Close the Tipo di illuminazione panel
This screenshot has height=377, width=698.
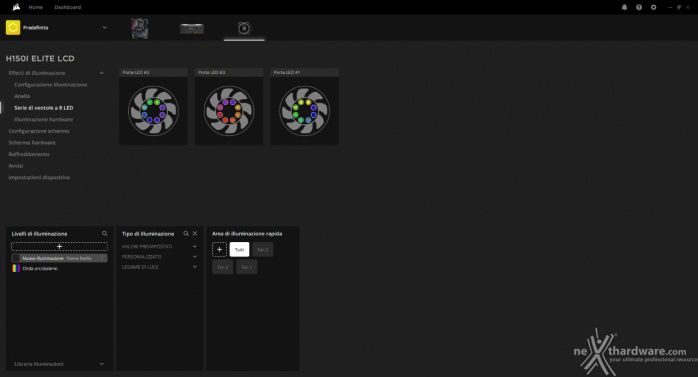click(x=195, y=233)
